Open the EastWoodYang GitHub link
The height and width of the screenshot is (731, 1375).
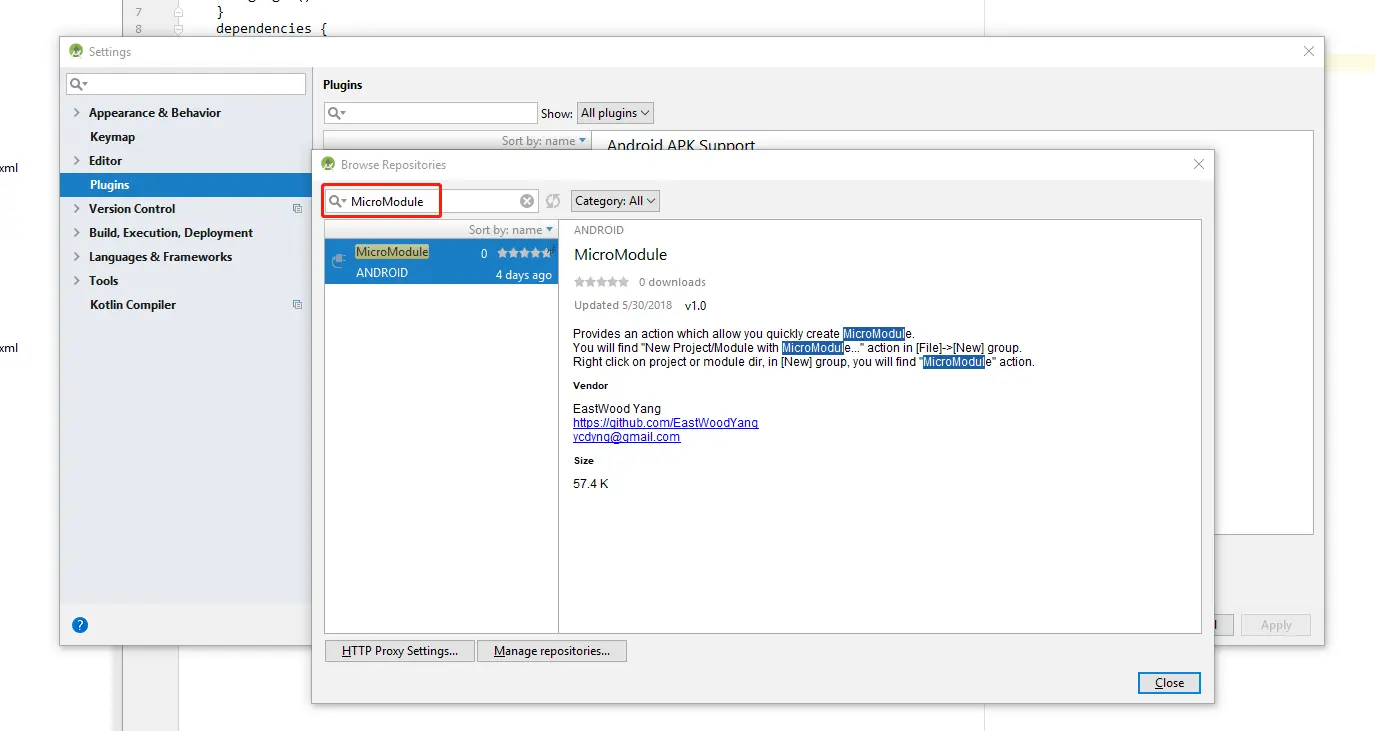(666, 423)
